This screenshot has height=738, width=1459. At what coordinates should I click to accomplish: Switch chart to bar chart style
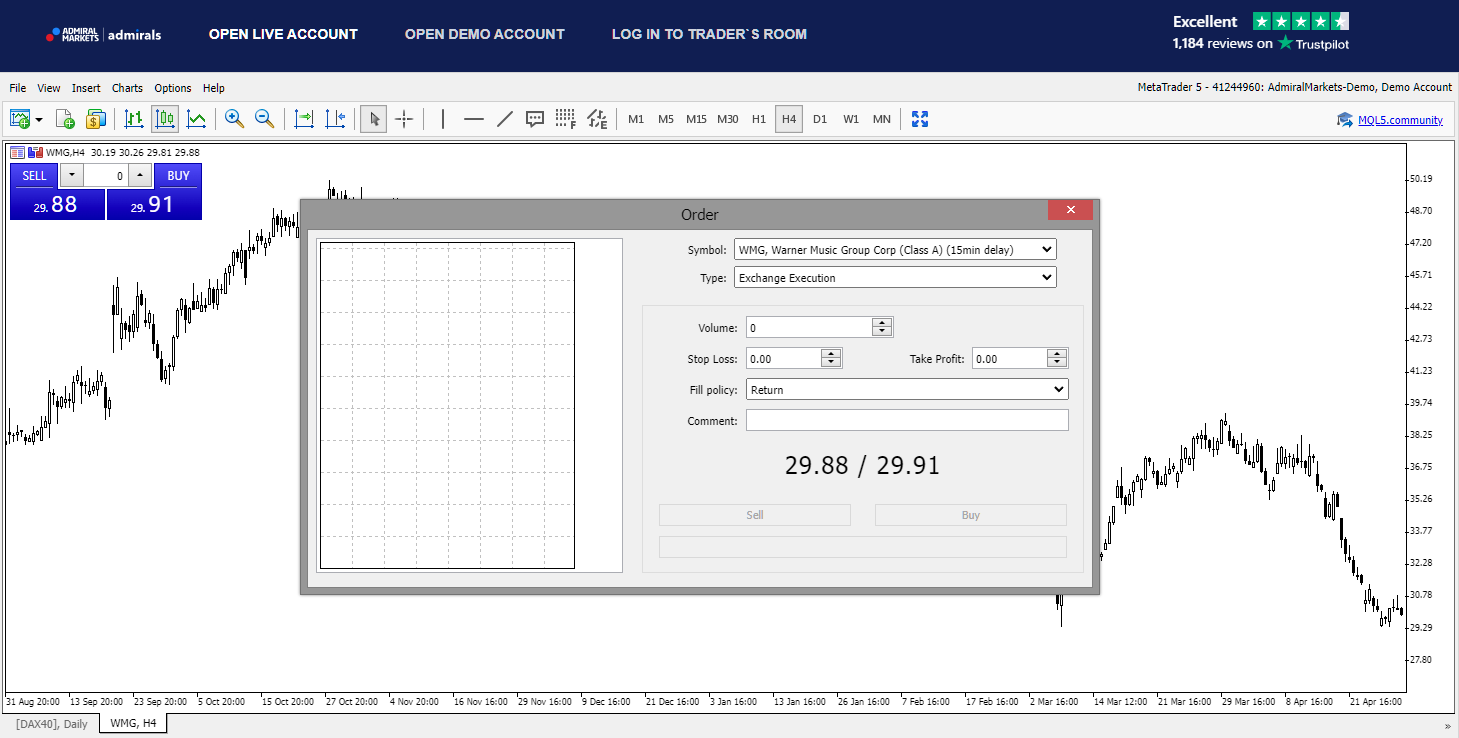click(134, 119)
